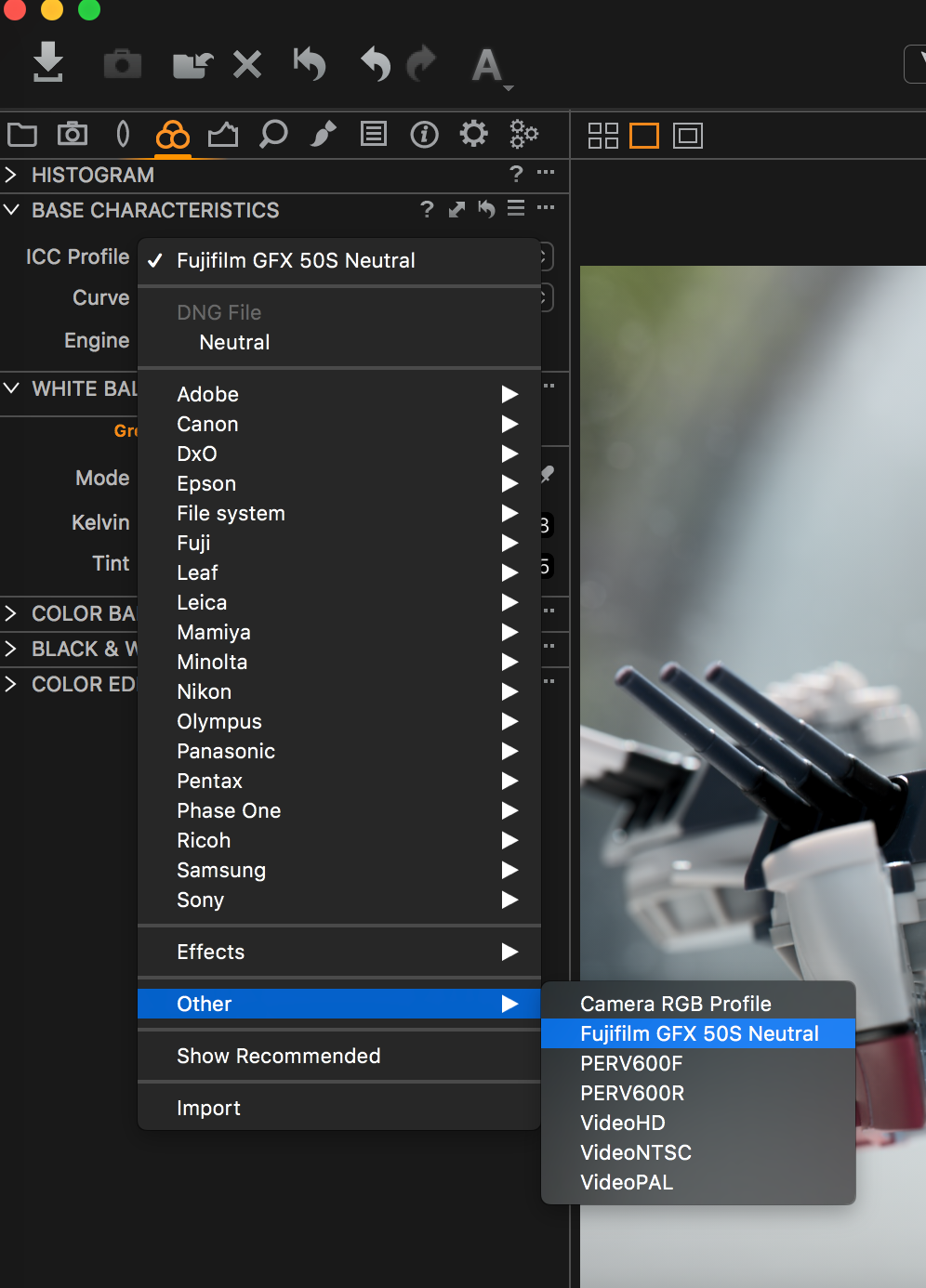Image resolution: width=926 pixels, height=1288 pixels.
Task: Open the Sony profiles submenu
Action: coord(339,900)
